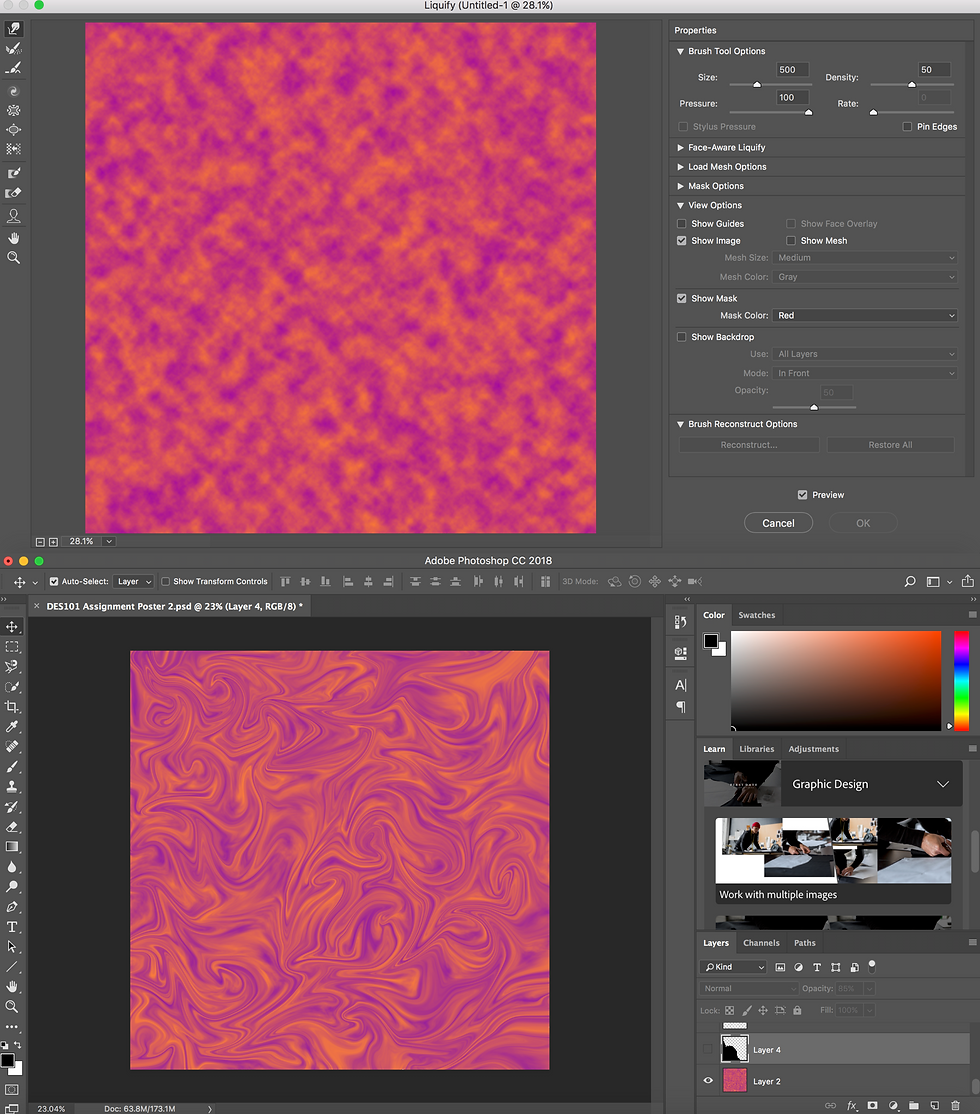Create a new layer in Layers panel
Viewport: 980px width, 1114px height.
coord(935,1105)
